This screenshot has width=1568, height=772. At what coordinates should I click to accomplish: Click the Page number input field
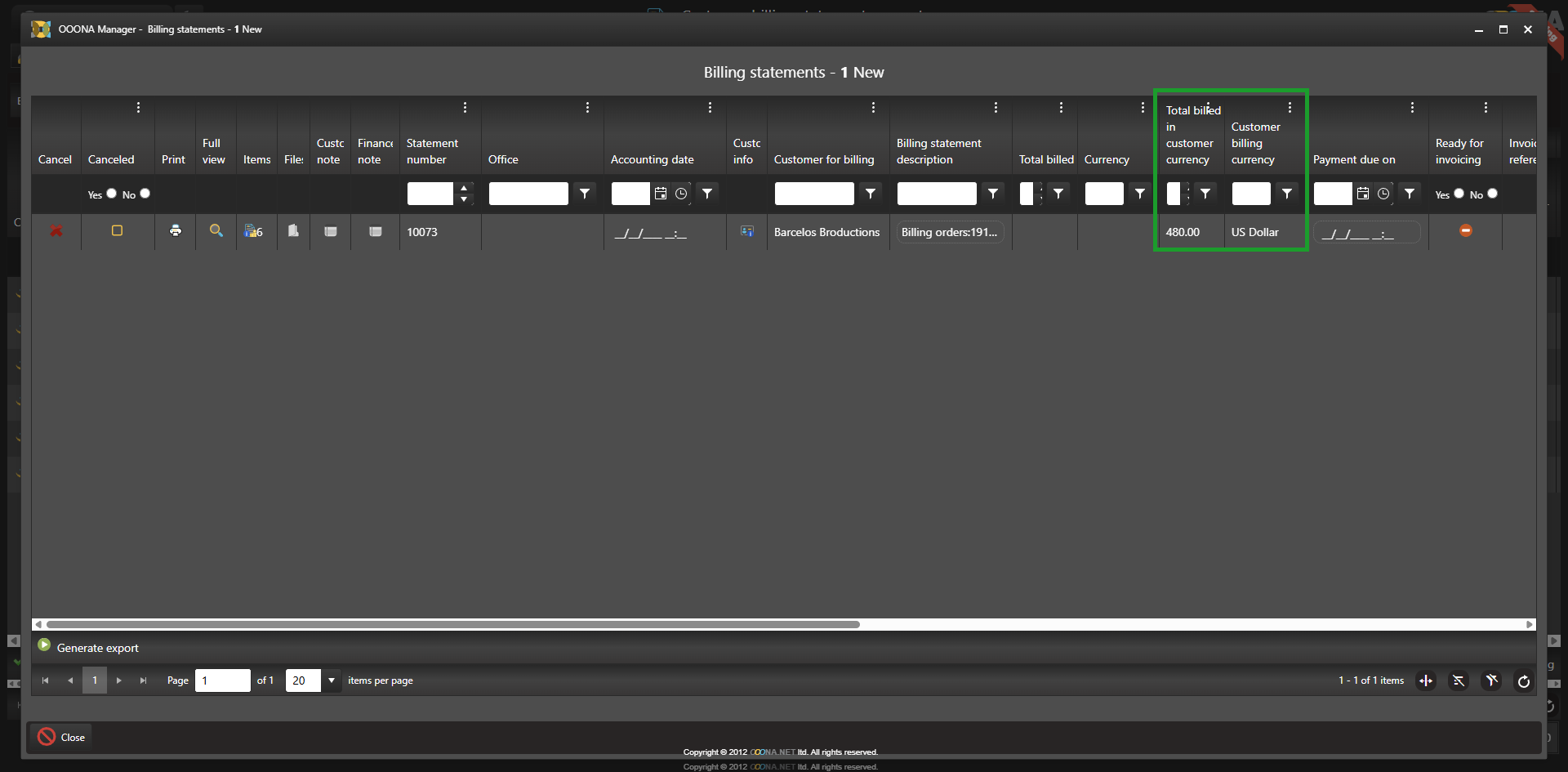(222, 681)
